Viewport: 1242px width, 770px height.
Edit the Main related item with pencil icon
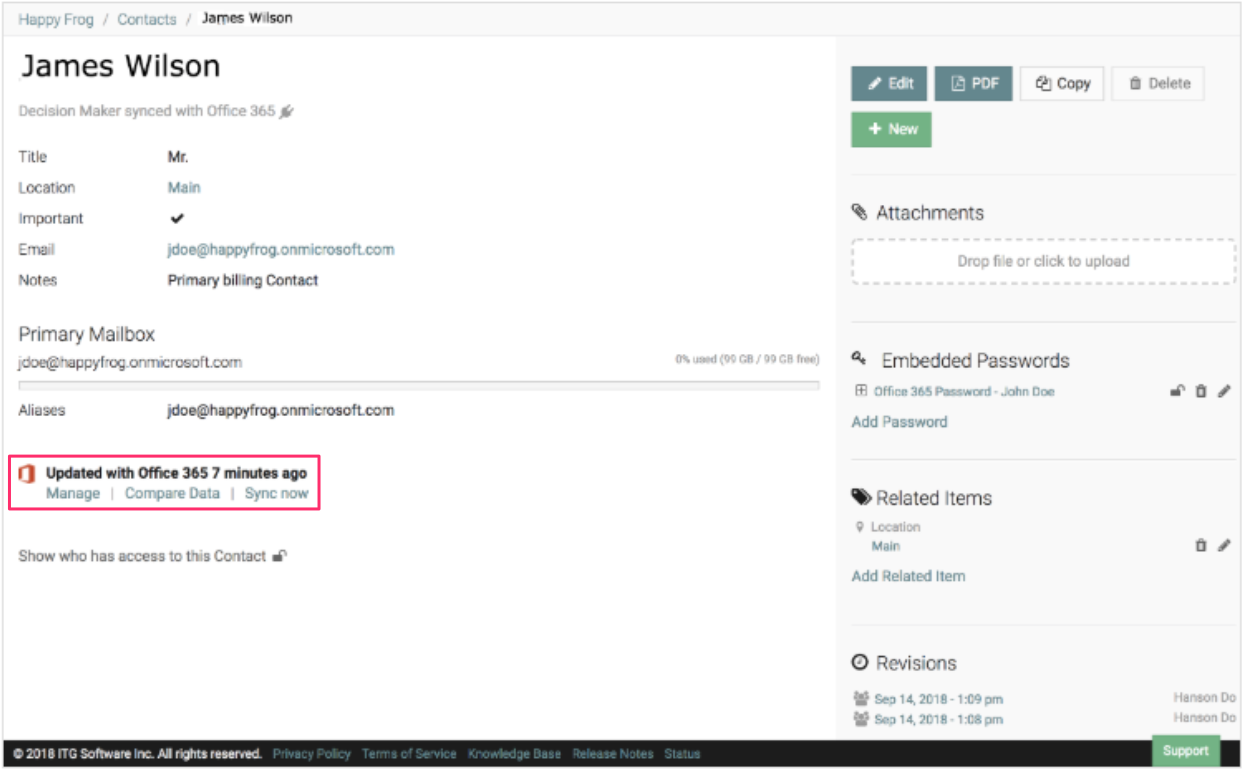tap(1224, 546)
